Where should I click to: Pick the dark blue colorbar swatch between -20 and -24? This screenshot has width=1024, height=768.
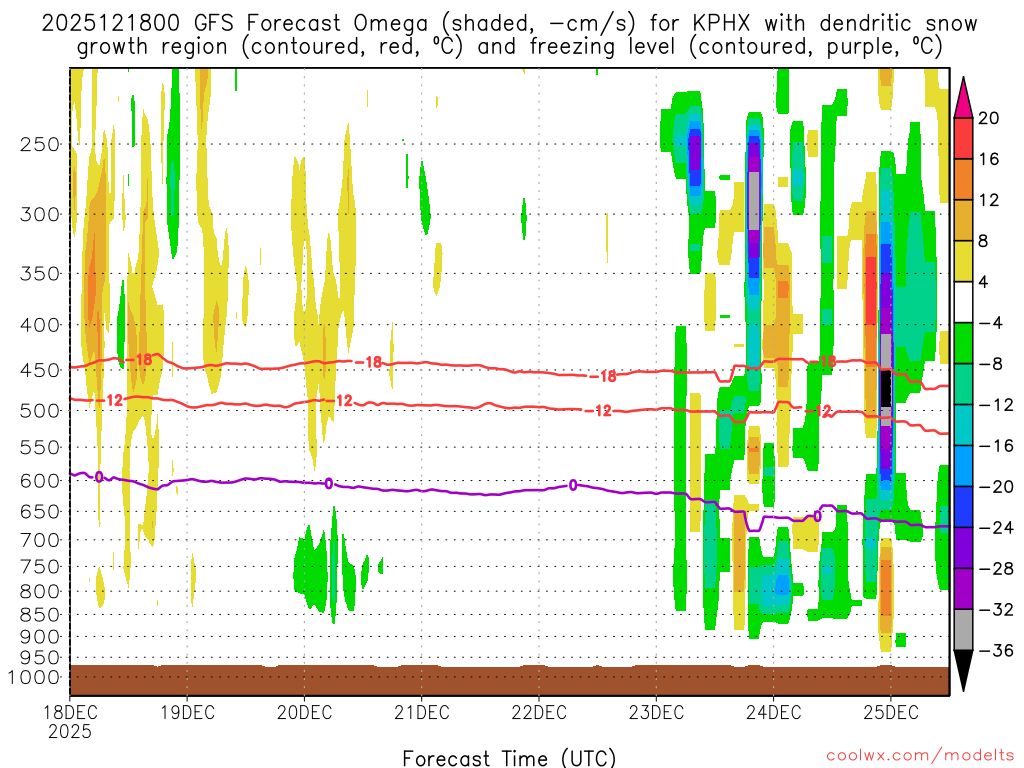963,507
